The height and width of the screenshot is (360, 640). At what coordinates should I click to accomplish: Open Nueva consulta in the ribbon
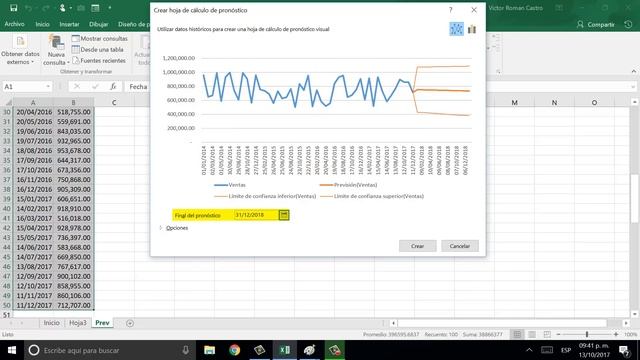56,50
